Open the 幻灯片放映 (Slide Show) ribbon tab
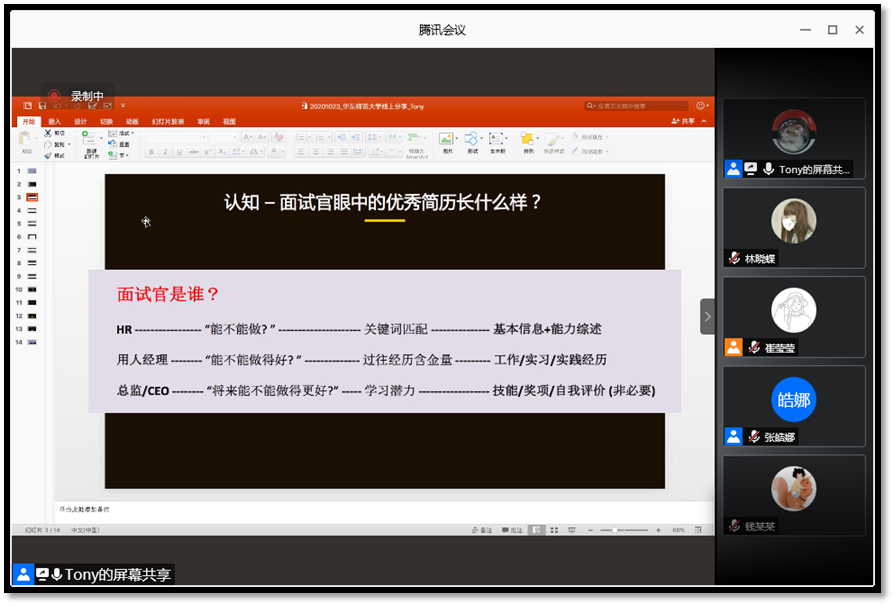This screenshot has height=606, width=894. [167, 121]
